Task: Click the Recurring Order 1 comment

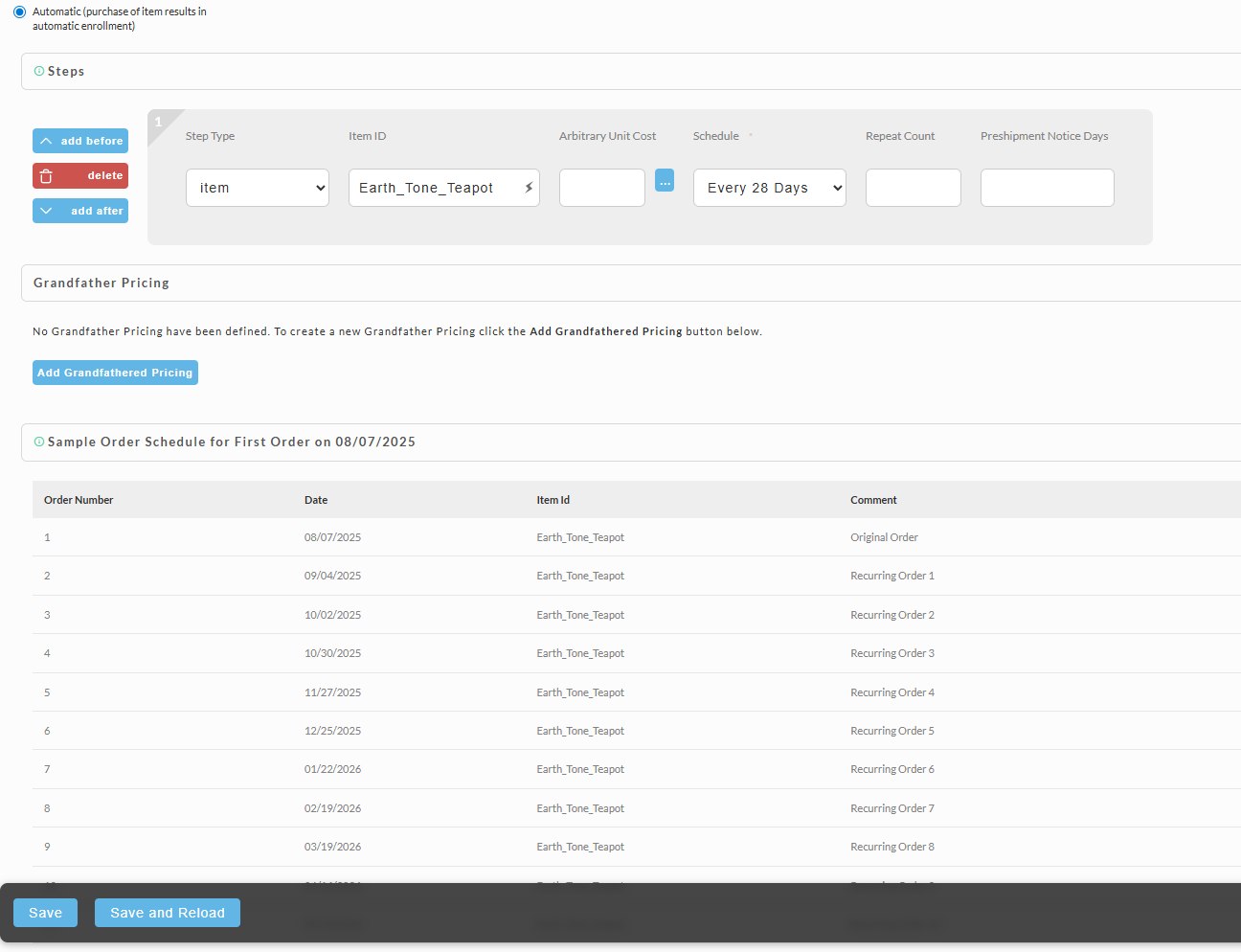Action: pyautogui.click(x=892, y=576)
